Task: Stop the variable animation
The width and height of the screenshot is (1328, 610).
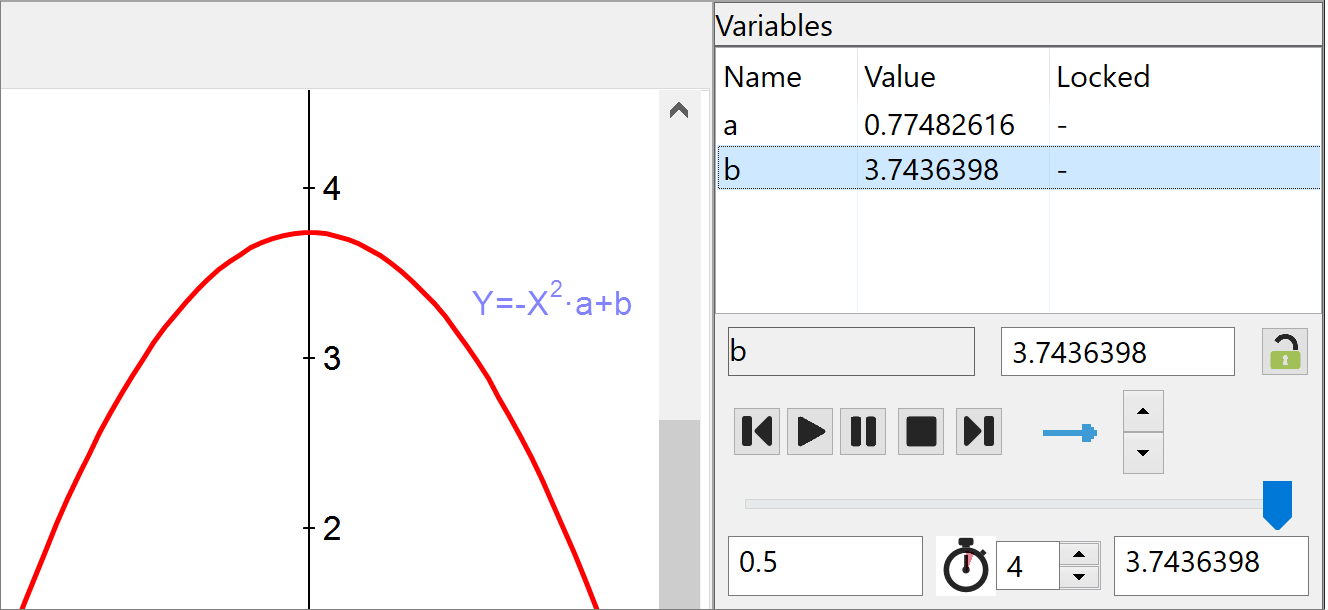Action: pos(920,431)
